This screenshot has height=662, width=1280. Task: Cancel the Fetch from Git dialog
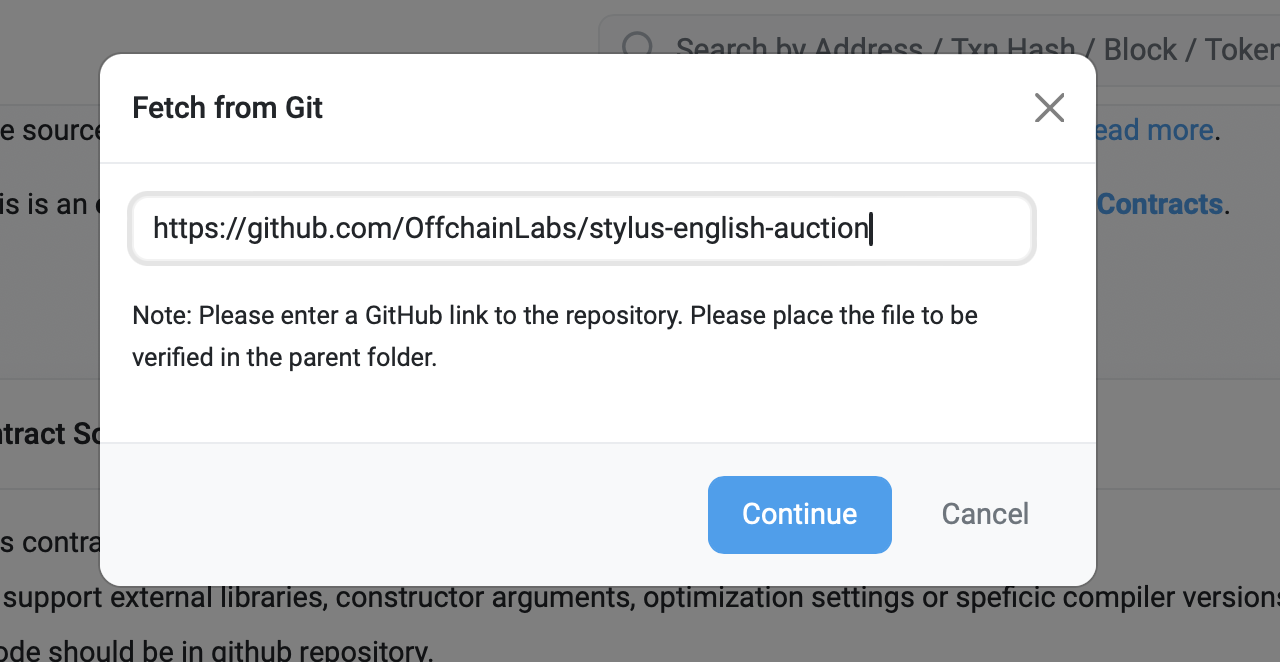pyautogui.click(x=985, y=514)
